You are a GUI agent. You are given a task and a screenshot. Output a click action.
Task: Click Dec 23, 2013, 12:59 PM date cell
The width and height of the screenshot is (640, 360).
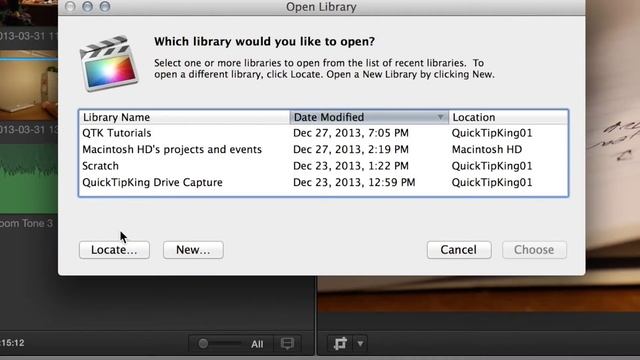(x=354, y=182)
